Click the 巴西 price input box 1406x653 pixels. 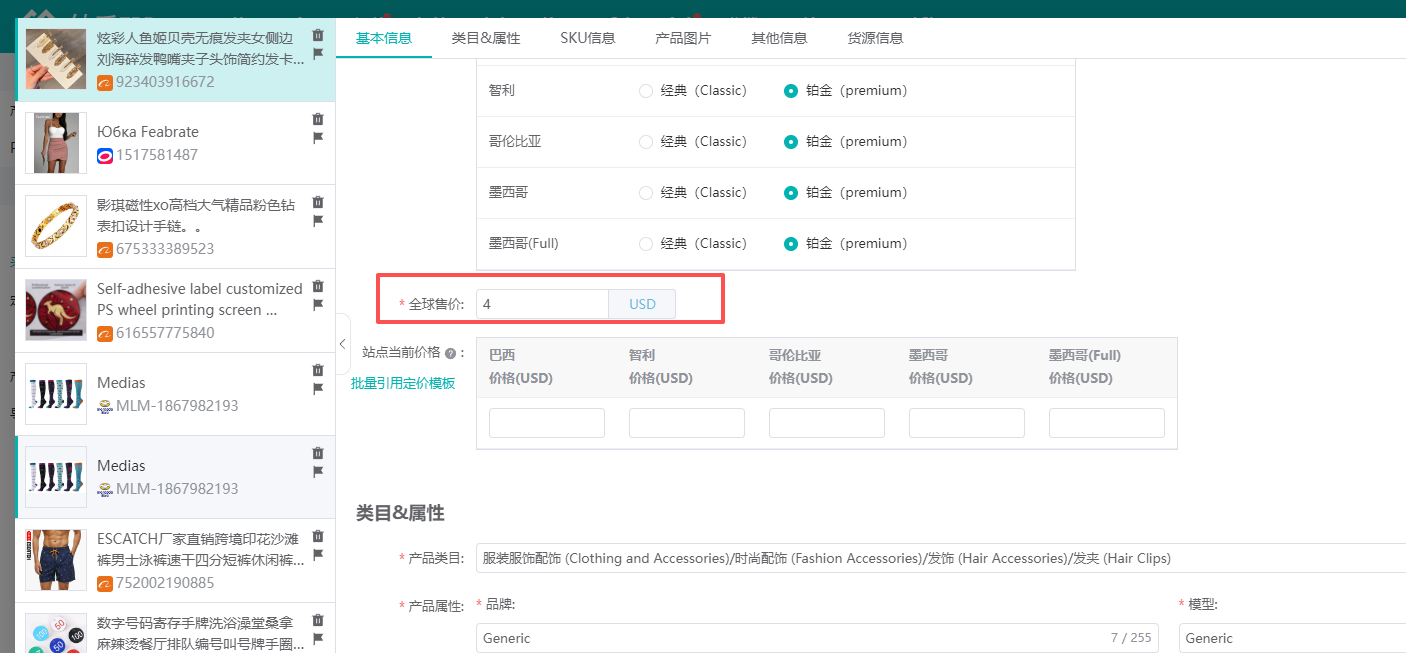coord(547,423)
